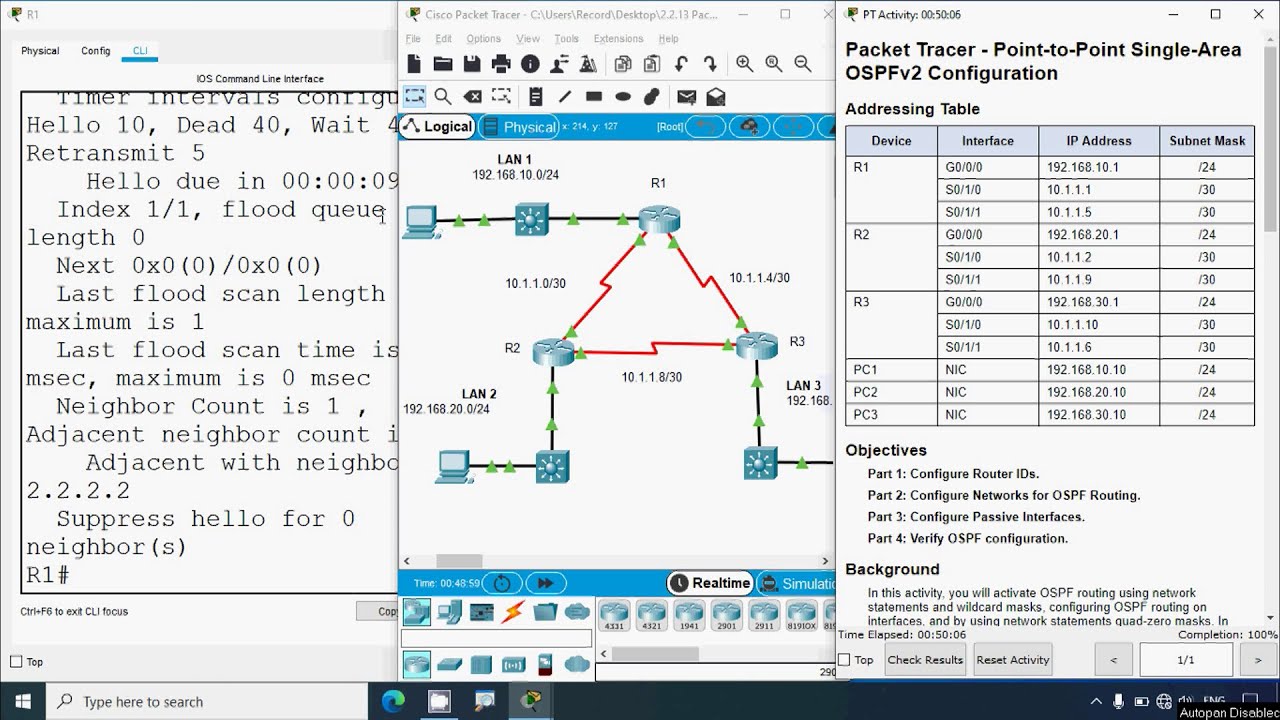Open the Options menu
1280x720 pixels.
(x=483, y=39)
